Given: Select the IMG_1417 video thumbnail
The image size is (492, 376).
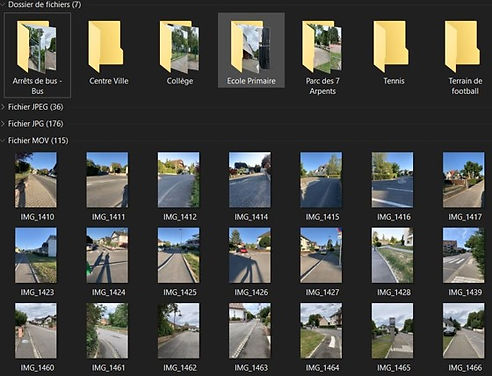Looking at the screenshot, I should 464,180.
